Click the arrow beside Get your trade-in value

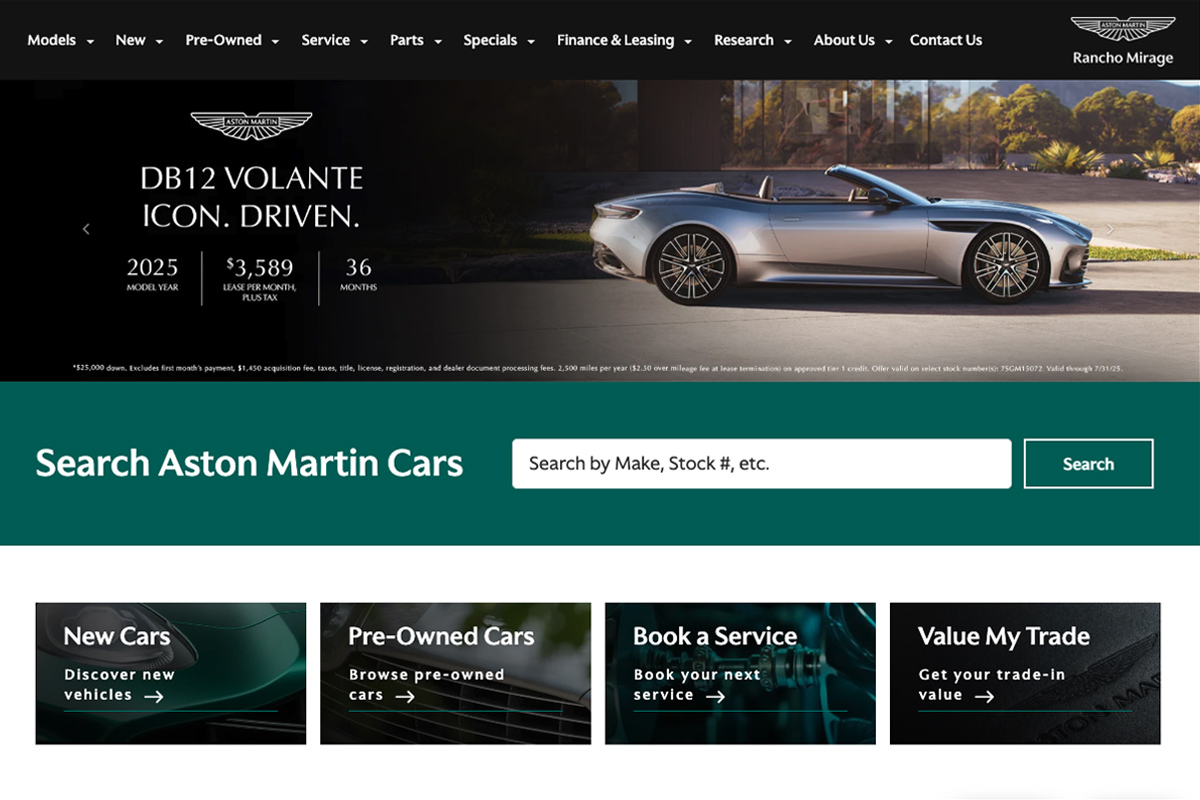[984, 696]
